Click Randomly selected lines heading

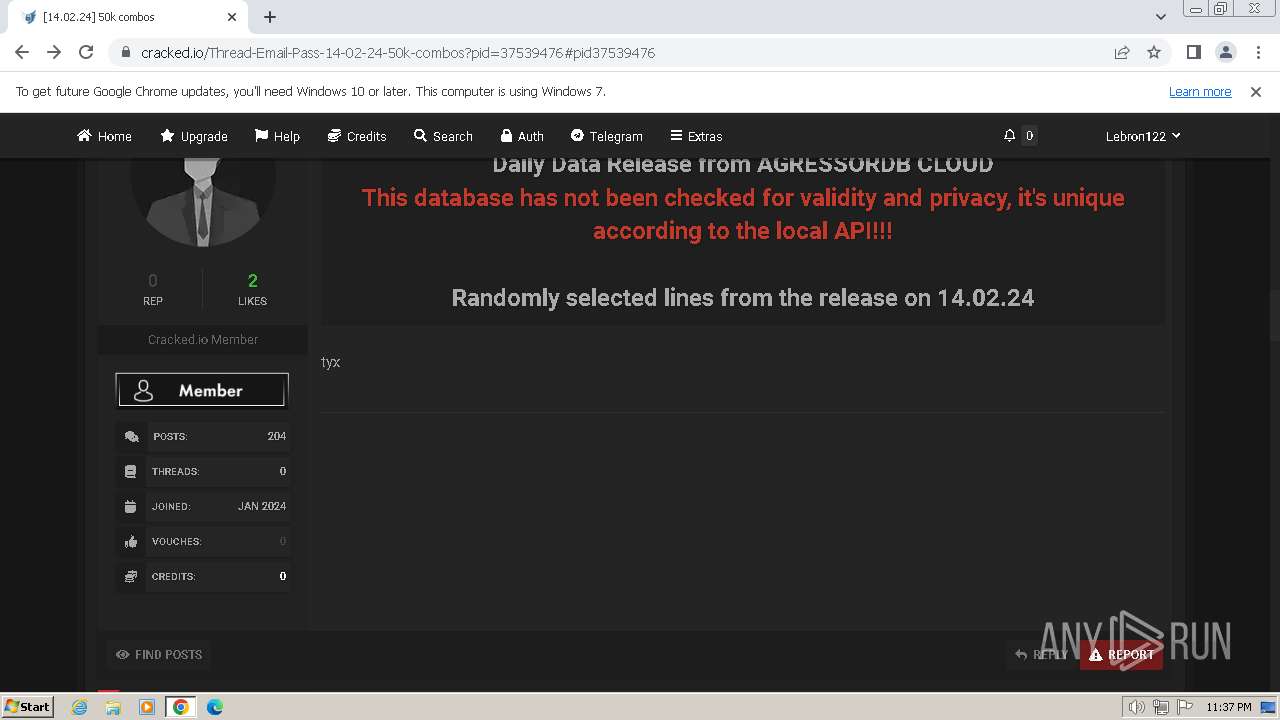click(x=743, y=298)
